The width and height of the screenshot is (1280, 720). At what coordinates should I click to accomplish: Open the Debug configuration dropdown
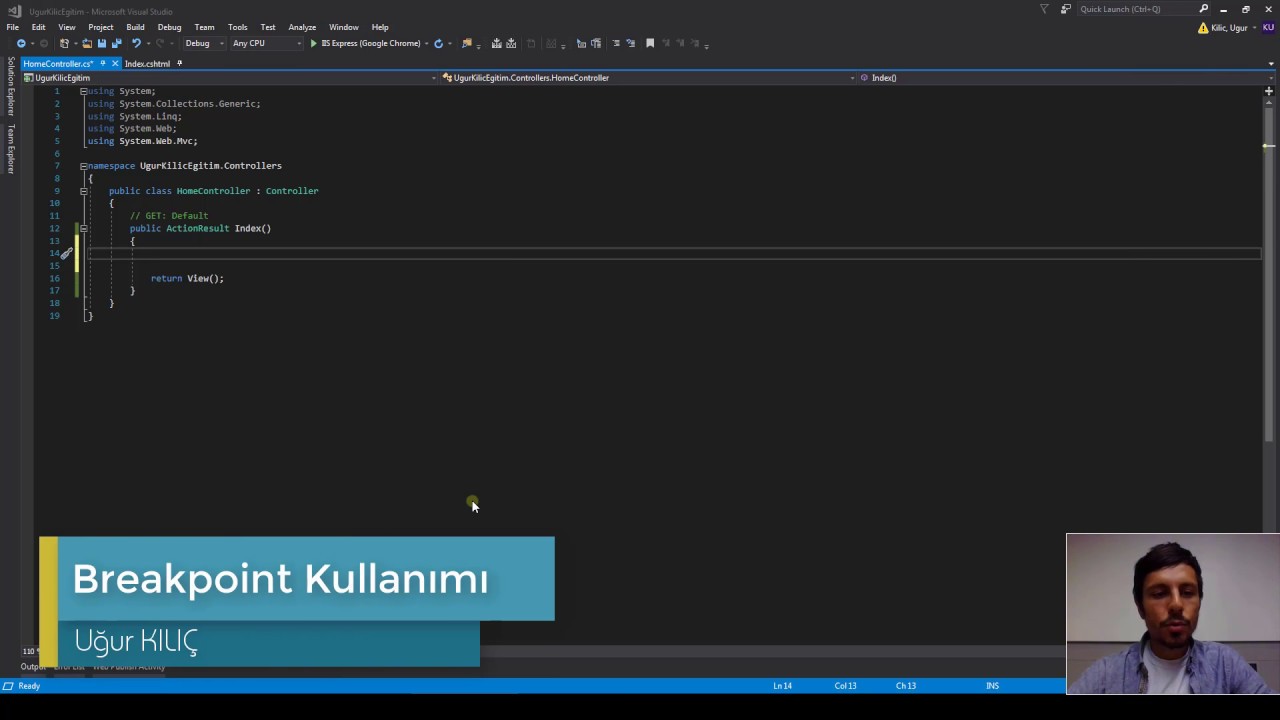pyautogui.click(x=203, y=43)
